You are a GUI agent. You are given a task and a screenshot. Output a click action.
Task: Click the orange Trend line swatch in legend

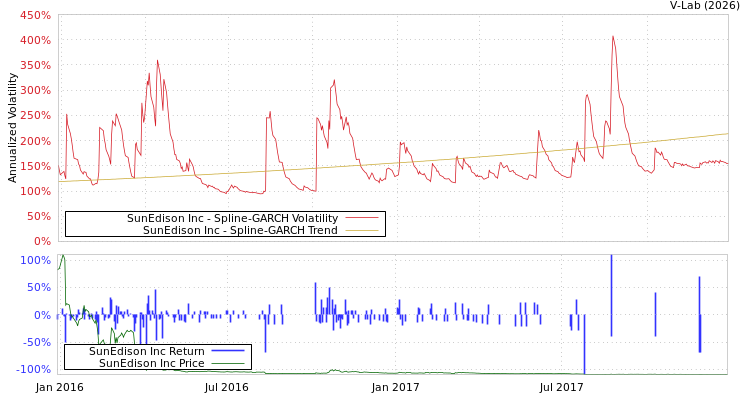point(362,230)
